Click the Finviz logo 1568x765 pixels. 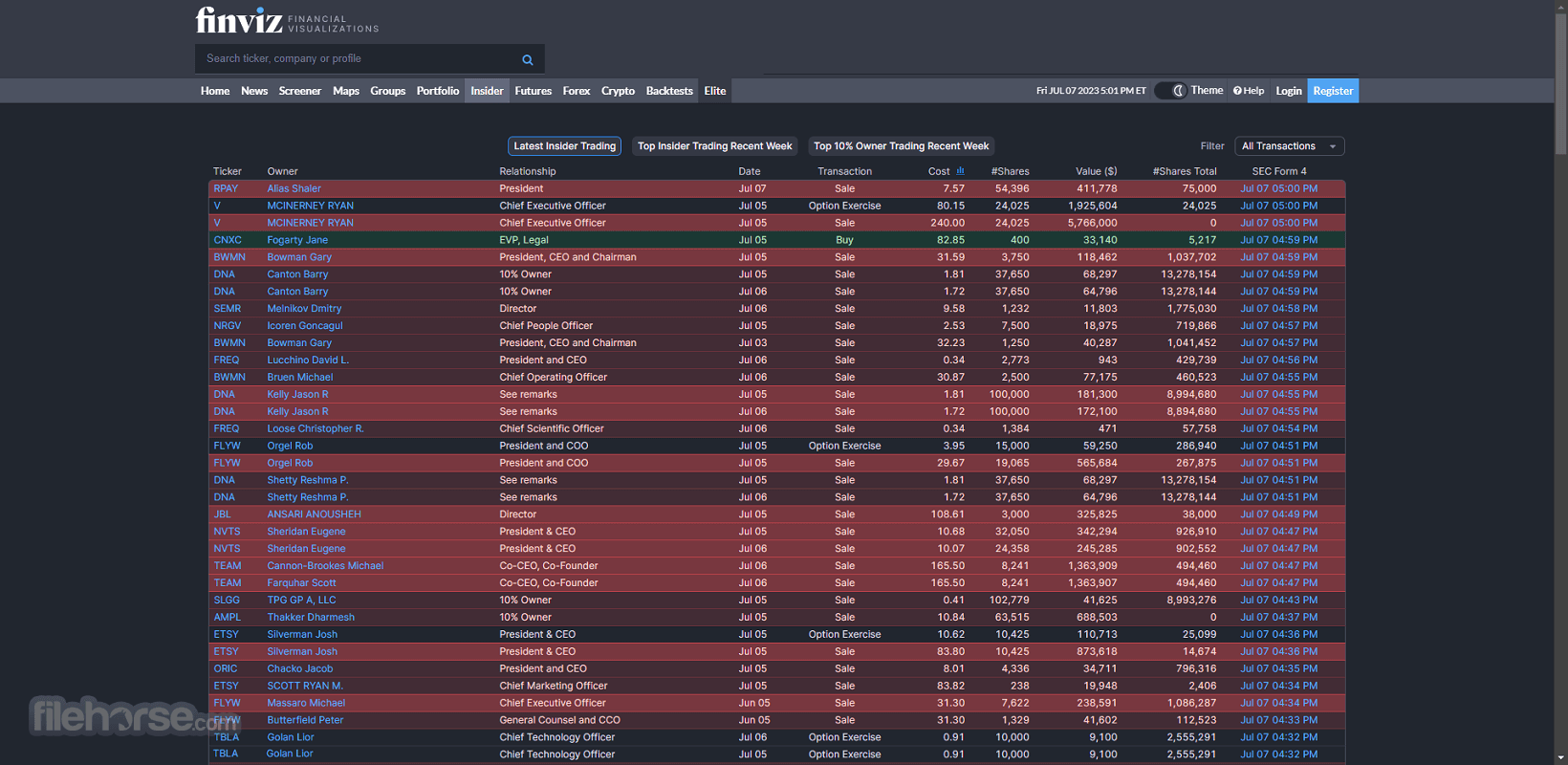pos(287,20)
